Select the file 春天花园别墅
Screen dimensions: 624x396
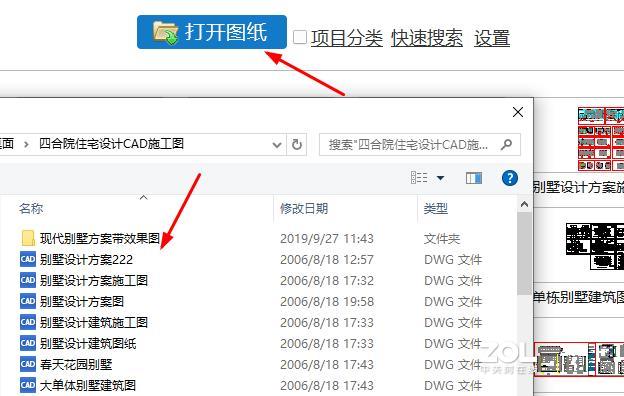(76, 365)
